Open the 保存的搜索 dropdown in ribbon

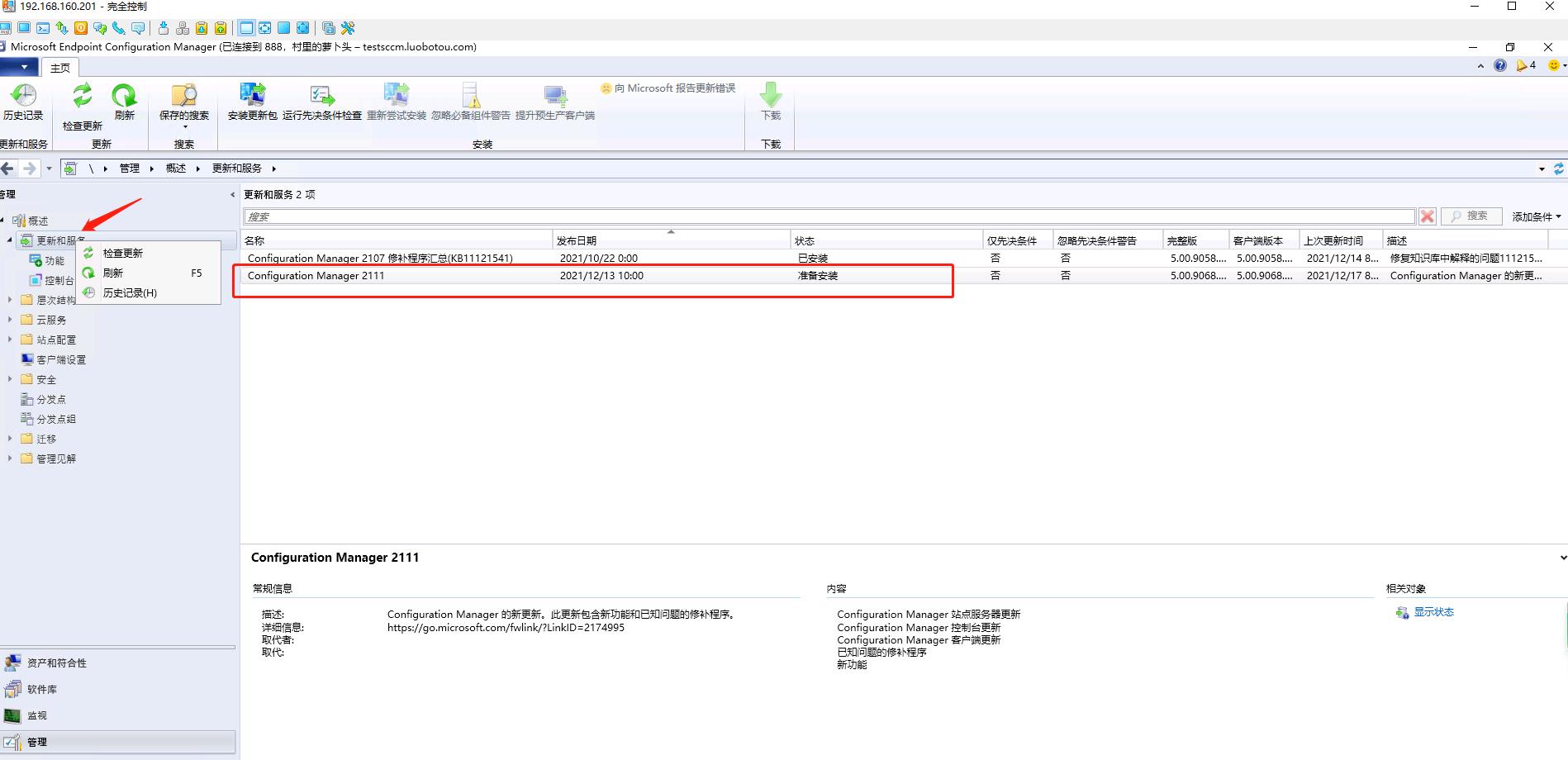(x=184, y=106)
